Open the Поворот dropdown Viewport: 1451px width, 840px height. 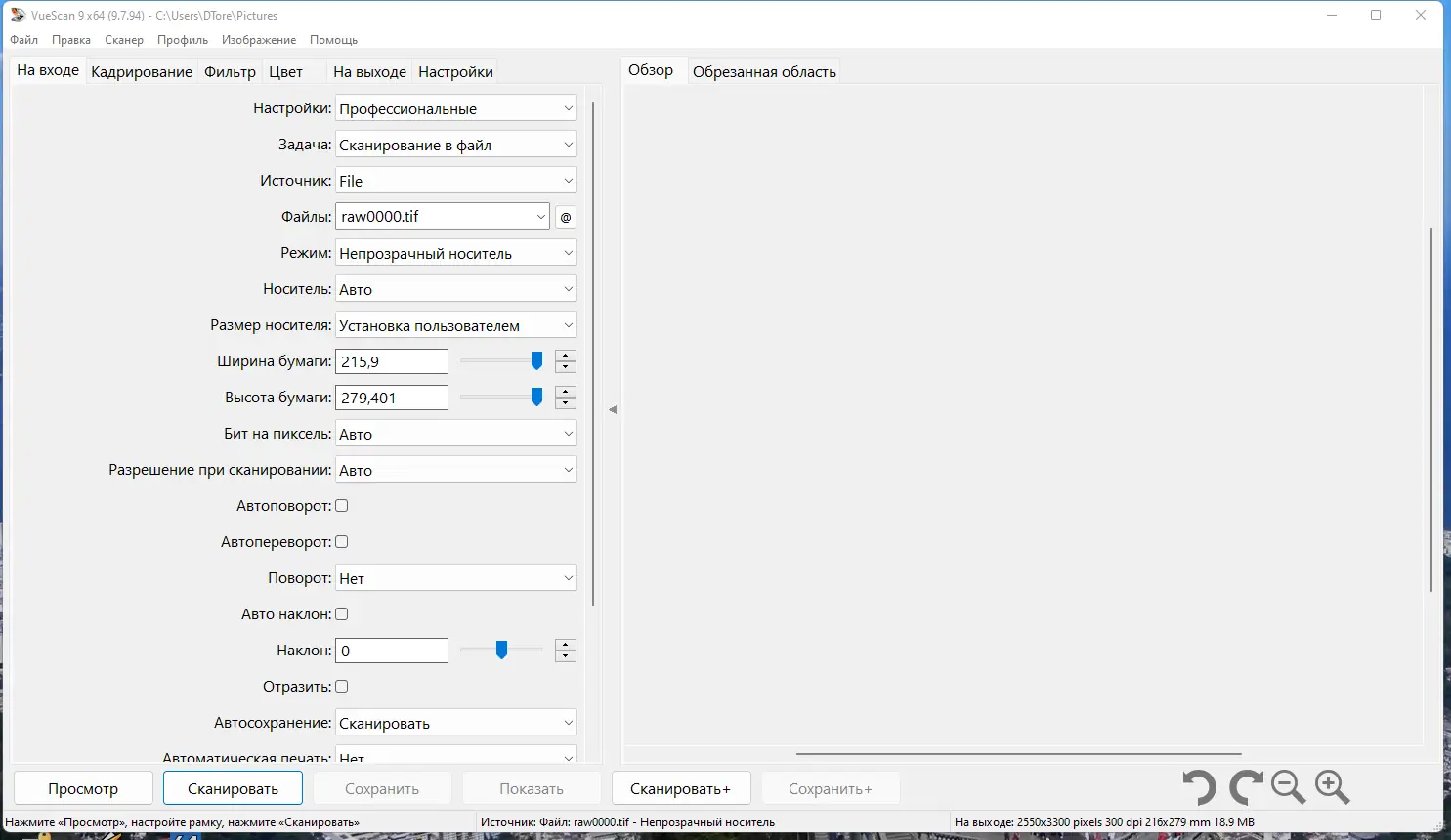tap(456, 578)
